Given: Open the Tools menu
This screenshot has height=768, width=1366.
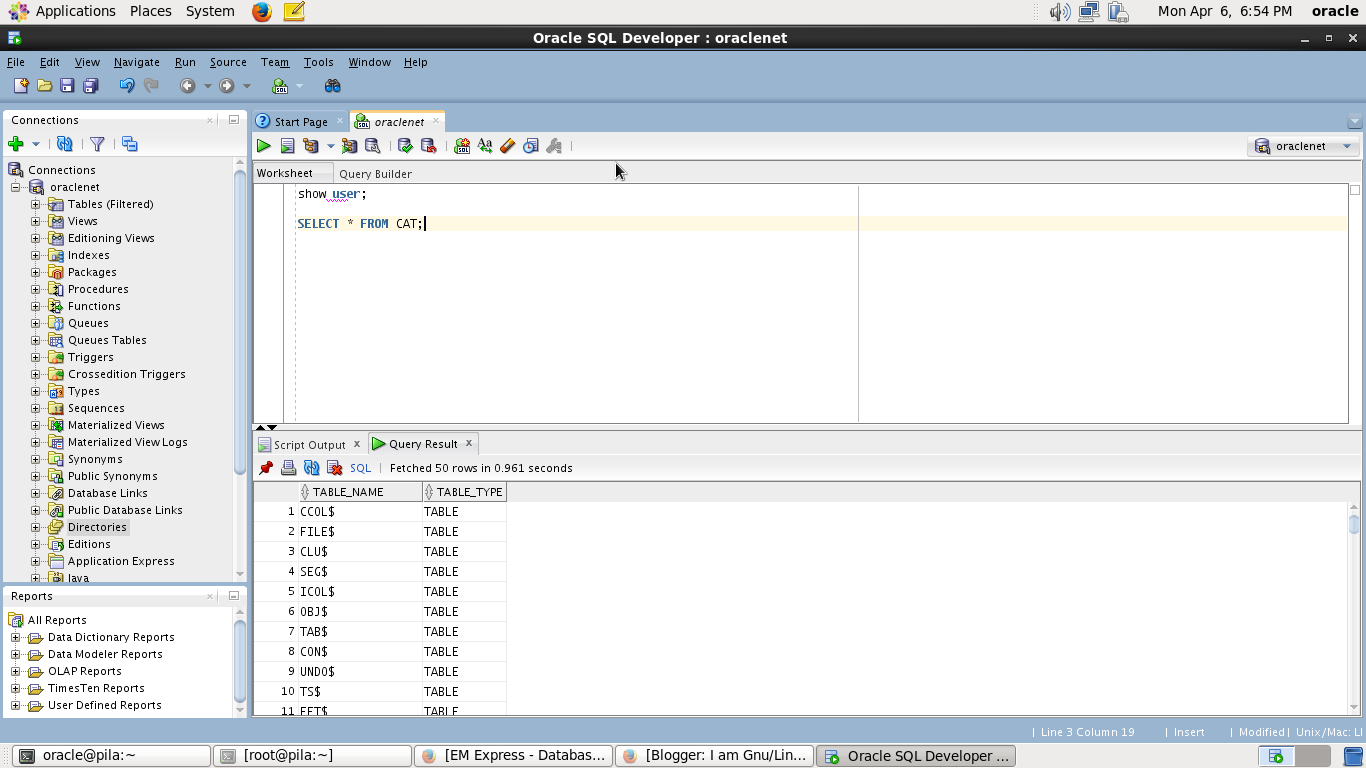Looking at the screenshot, I should (x=319, y=62).
